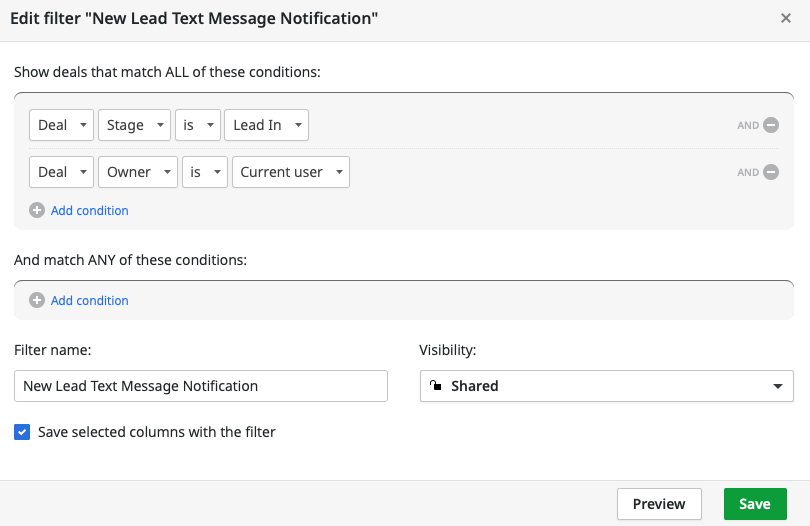
Task: Close the Edit filter dialog
Action: [786, 18]
